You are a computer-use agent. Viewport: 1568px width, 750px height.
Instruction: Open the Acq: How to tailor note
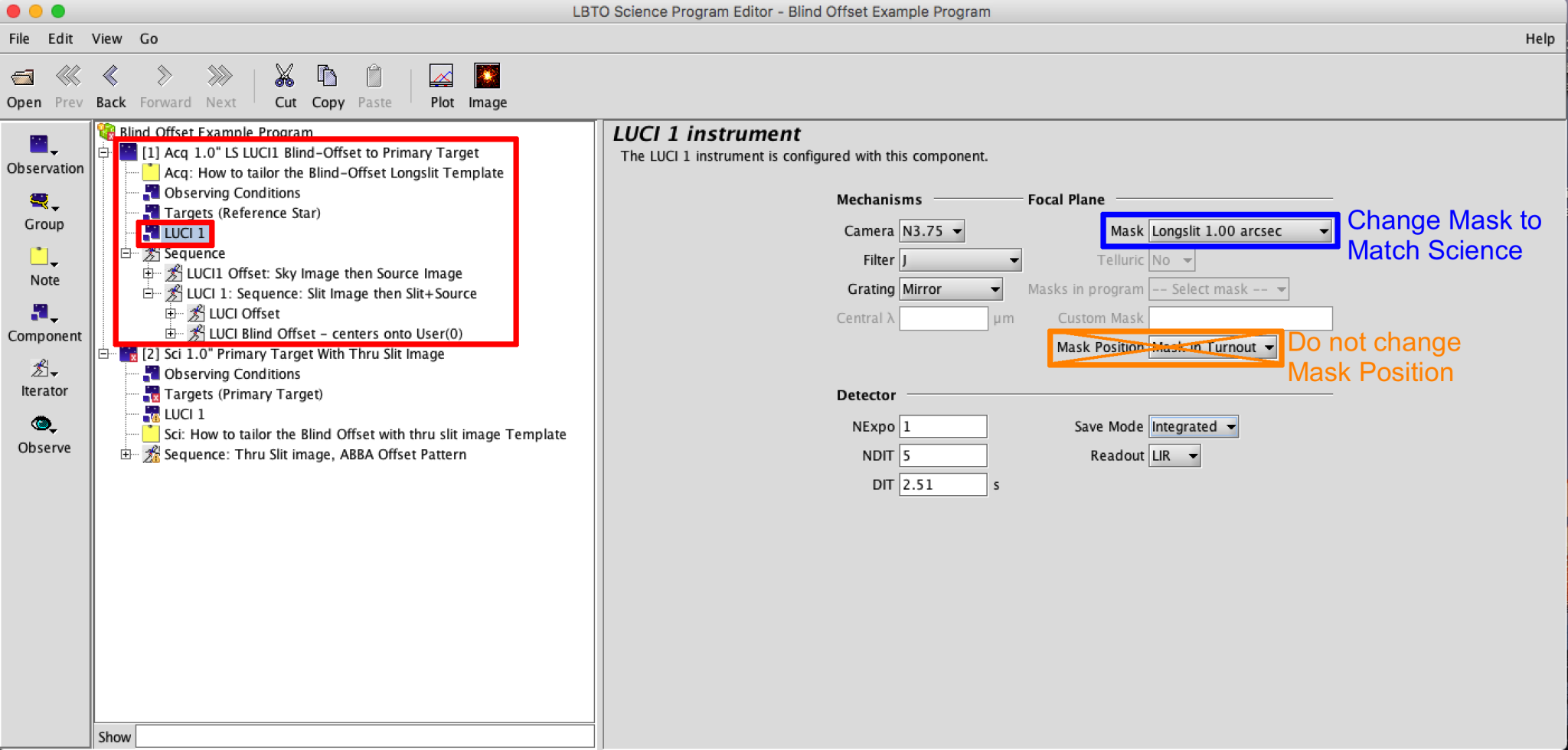point(334,173)
